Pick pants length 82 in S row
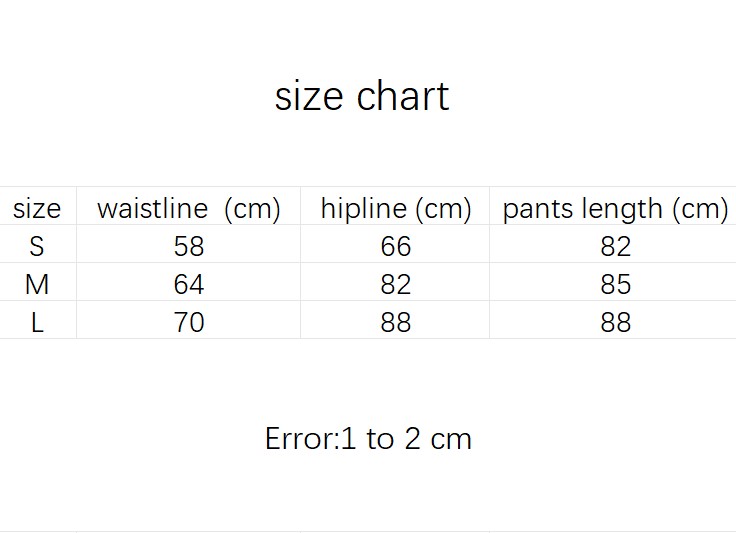The height and width of the screenshot is (533, 736). [x=616, y=246]
